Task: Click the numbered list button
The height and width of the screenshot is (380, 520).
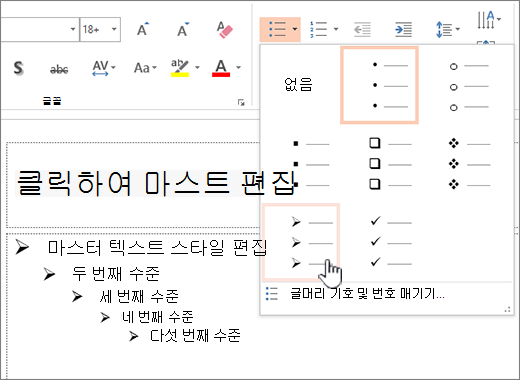Action: click(318, 29)
